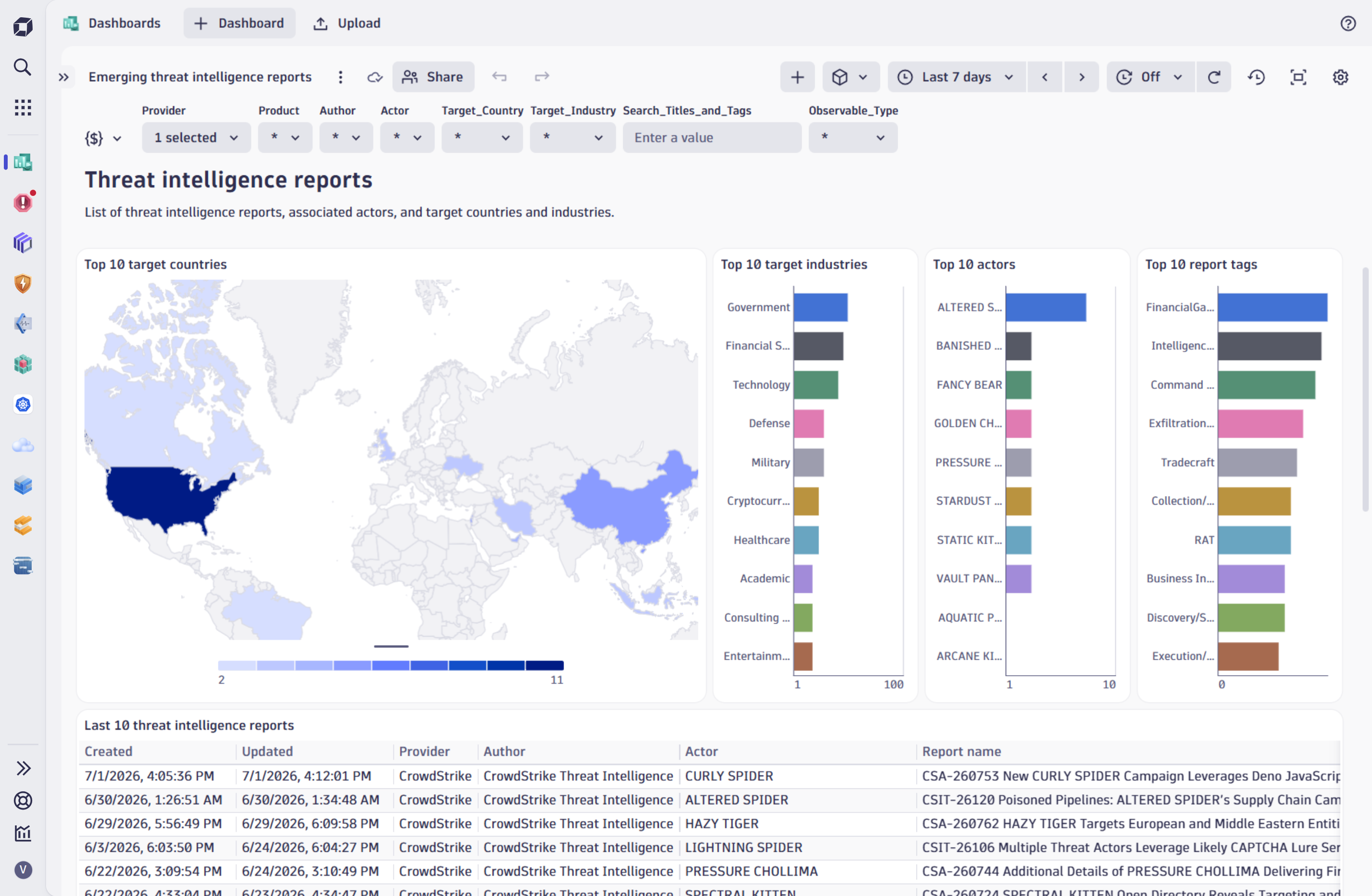
Task: Click the + Dashboard button
Action: point(239,23)
